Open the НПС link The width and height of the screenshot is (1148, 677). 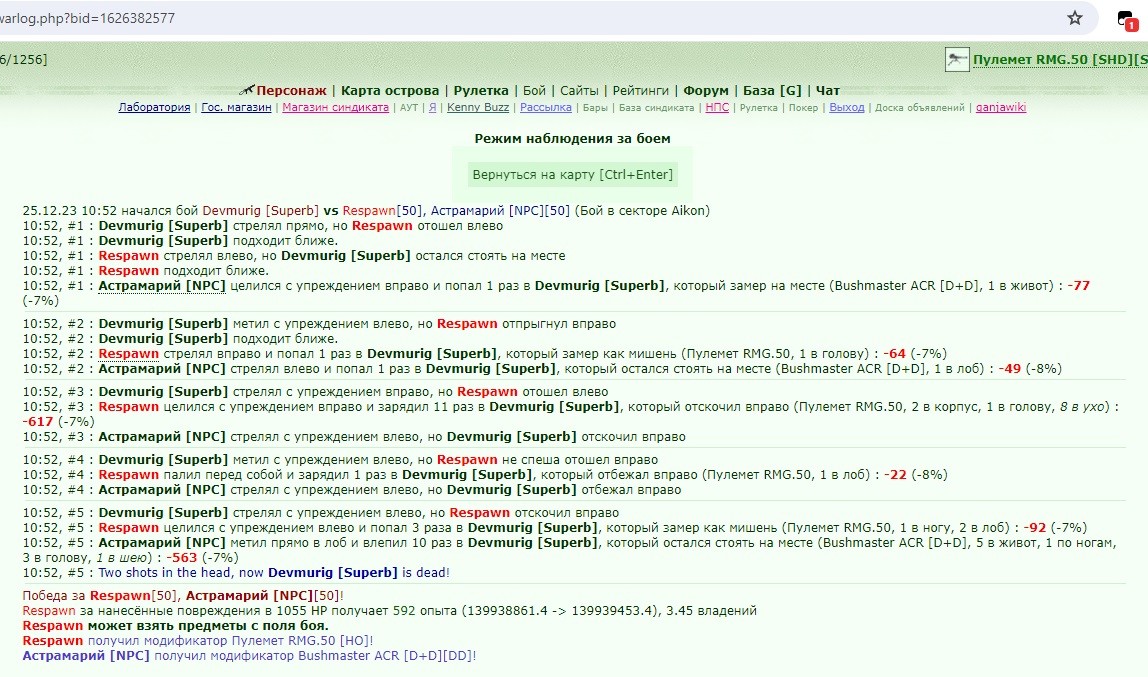tap(717, 108)
